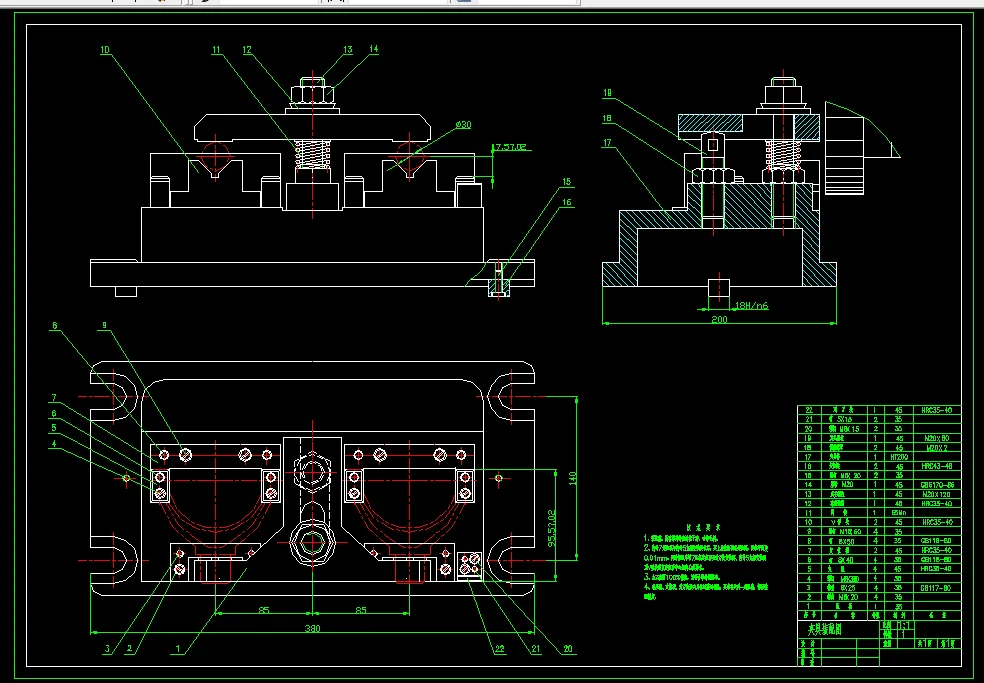Image resolution: width=984 pixels, height=683 pixels.
Task: Pick callout number 16 beside front view
Action: pyautogui.click(x=567, y=202)
